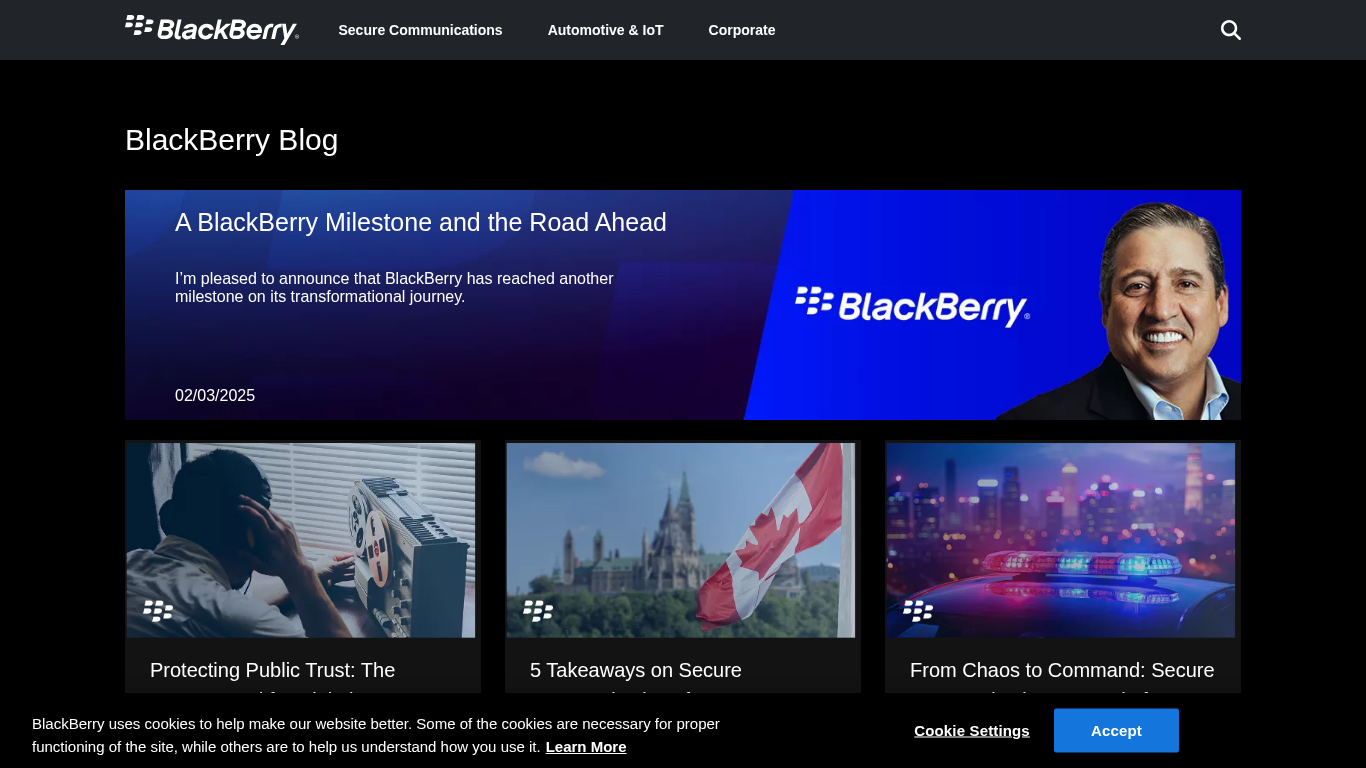The width and height of the screenshot is (1366, 768).
Task: Open 'A BlackBerry Milestone and the Road Ahead' article
Action: click(x=421, y=222)
